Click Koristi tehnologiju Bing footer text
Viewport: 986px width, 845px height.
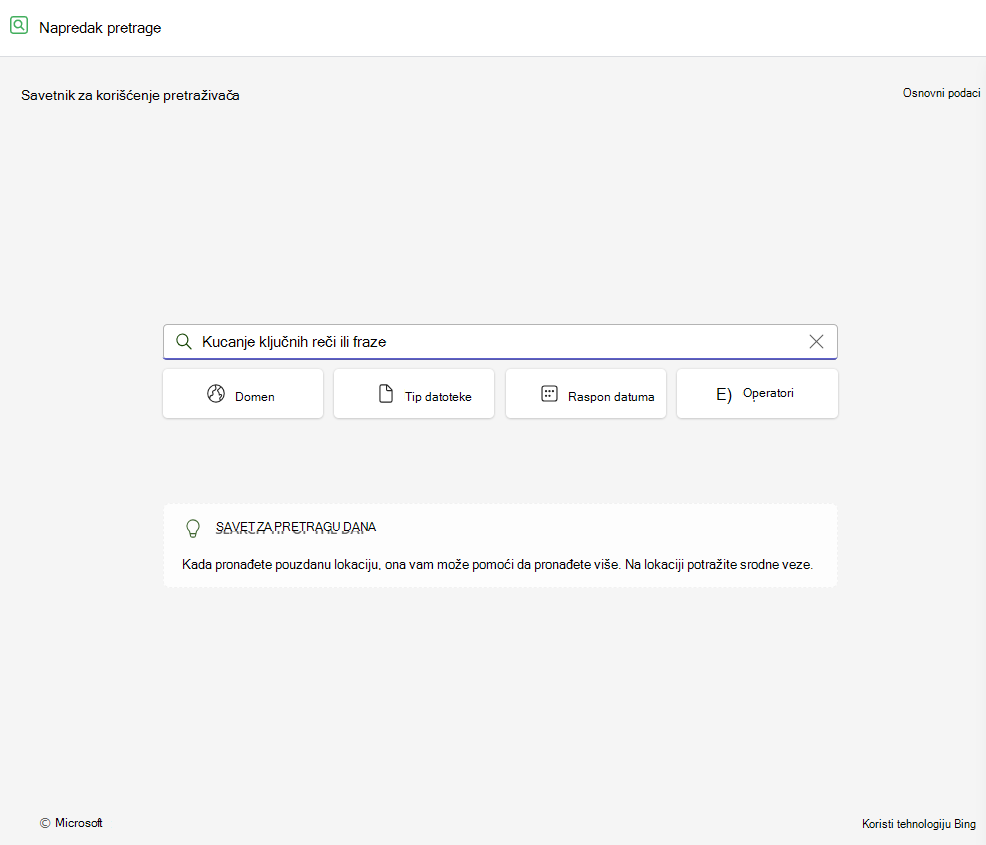click(919, 824)
